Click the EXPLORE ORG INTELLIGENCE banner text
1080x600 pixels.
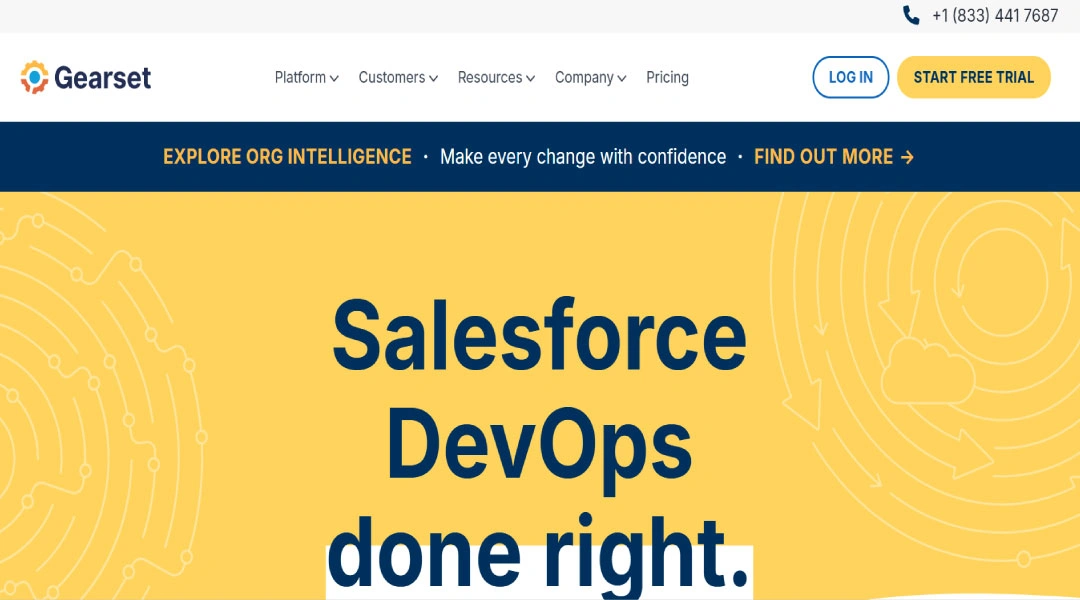point(287,157)
